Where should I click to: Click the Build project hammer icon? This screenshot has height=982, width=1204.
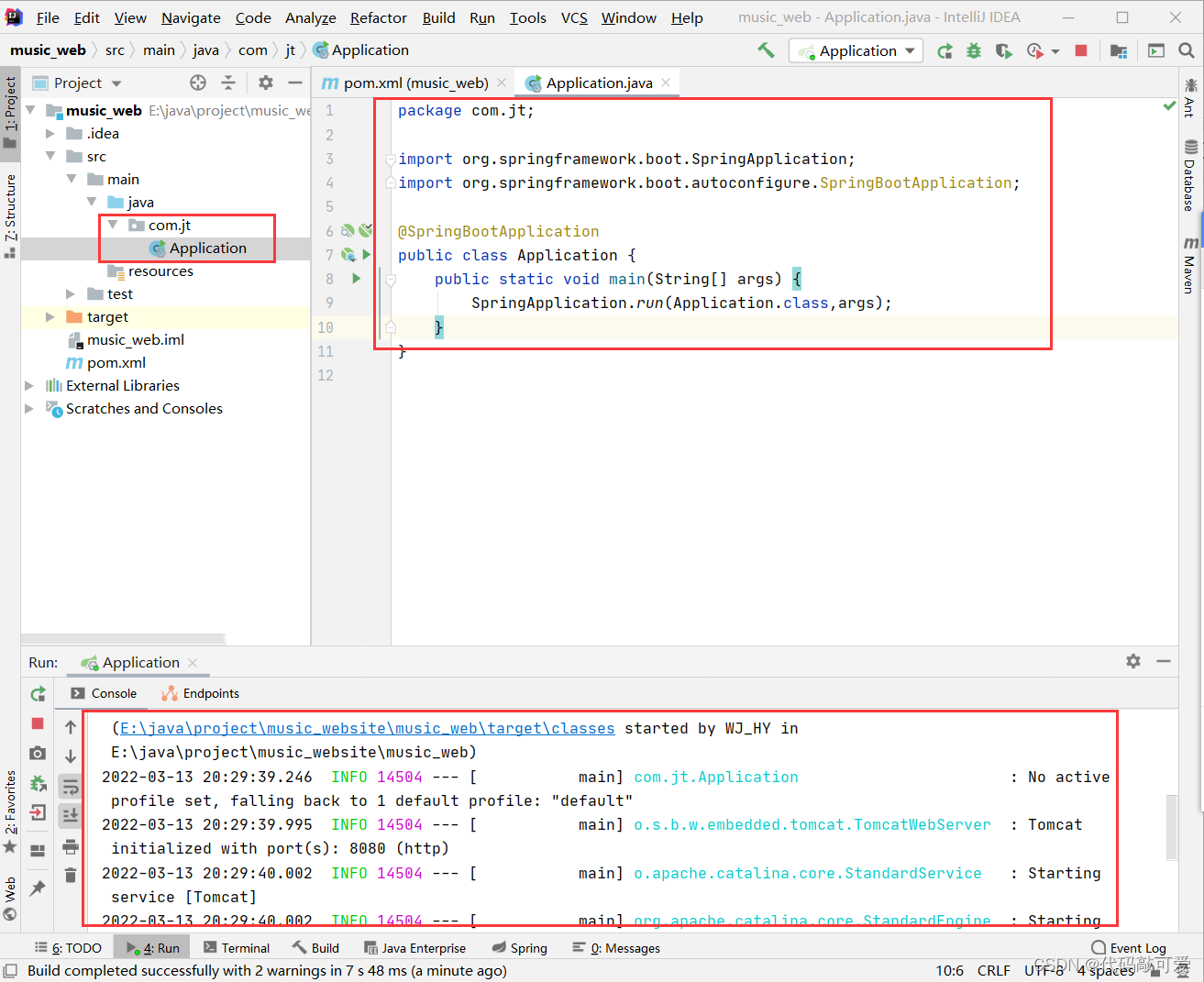click(x=766, y=50)
